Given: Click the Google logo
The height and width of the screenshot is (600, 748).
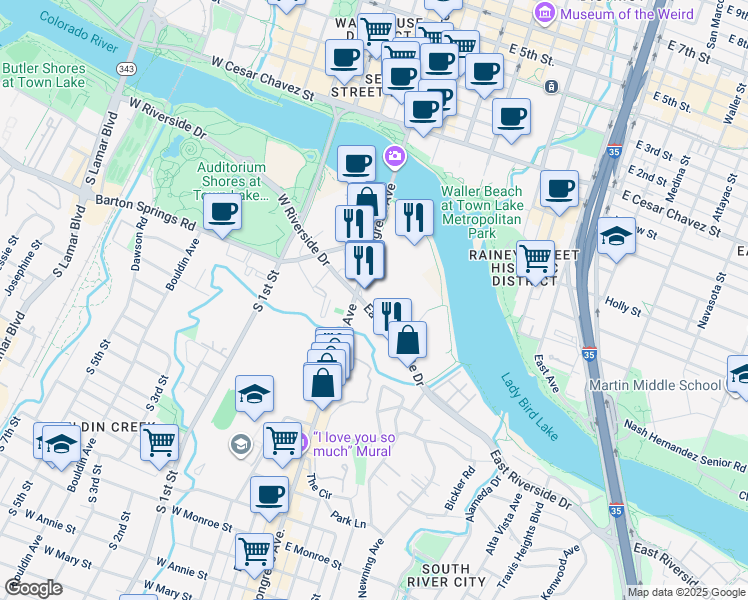Looking at the screenshot, I should [x=34, y=587].
